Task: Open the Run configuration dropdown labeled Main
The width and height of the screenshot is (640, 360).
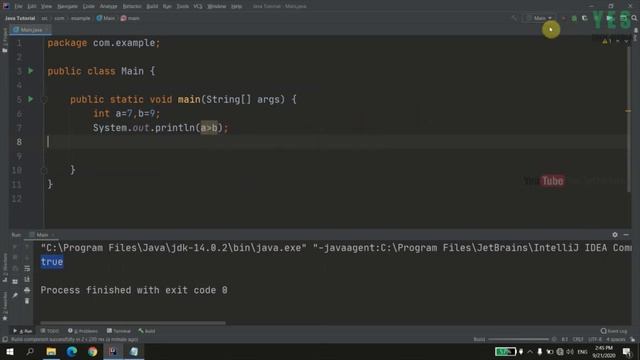Action: coord(540,18)
